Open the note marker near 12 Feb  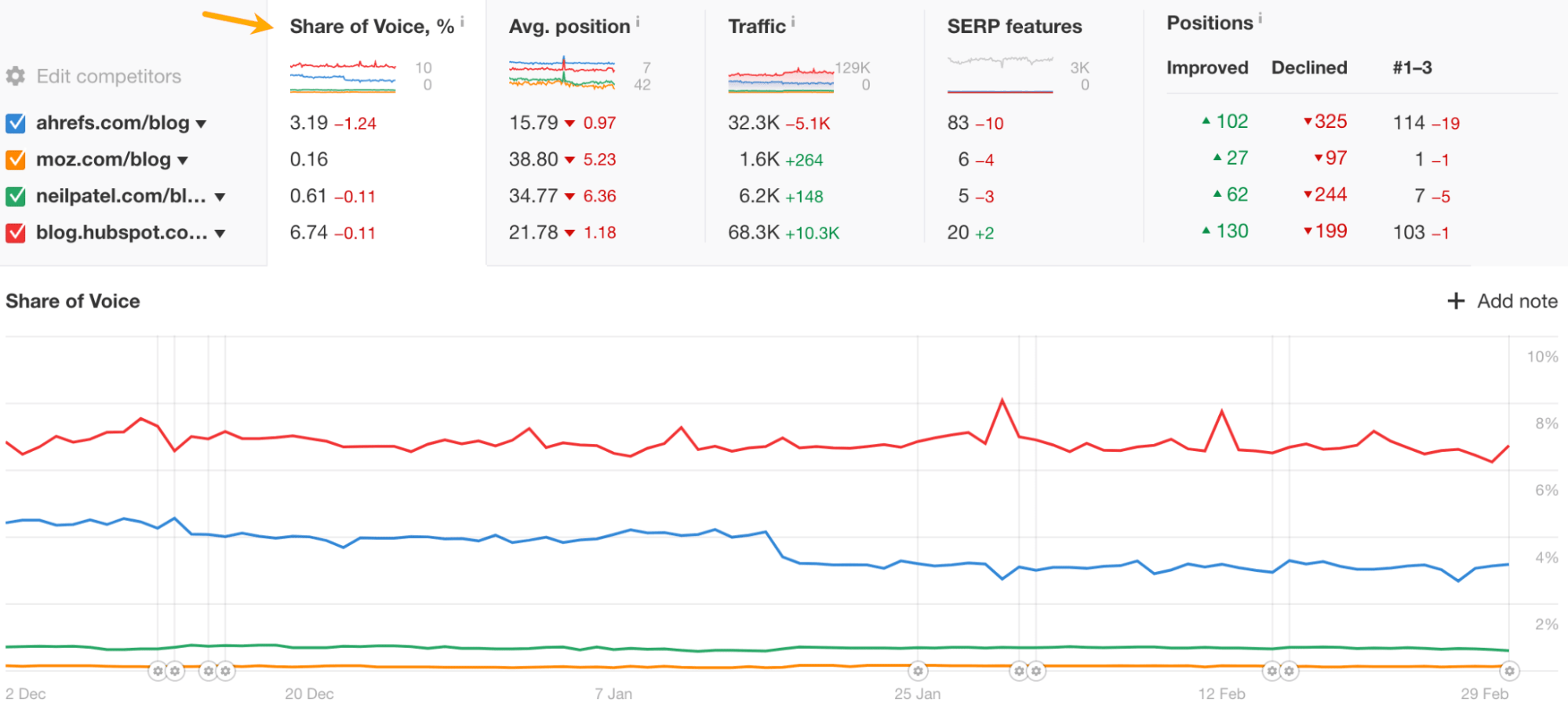point(1273,671)
